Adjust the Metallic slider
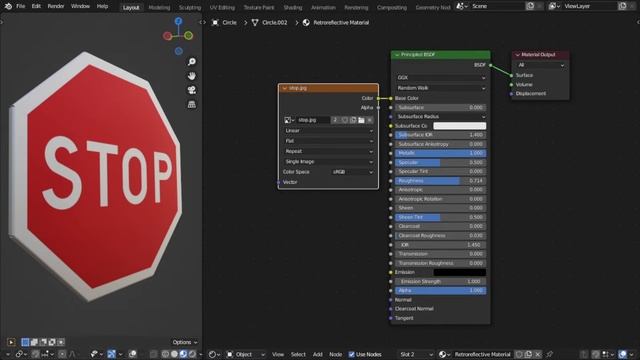Image resolution: width=640 pixels, height=360 pixels. click(x=440, y=153)
